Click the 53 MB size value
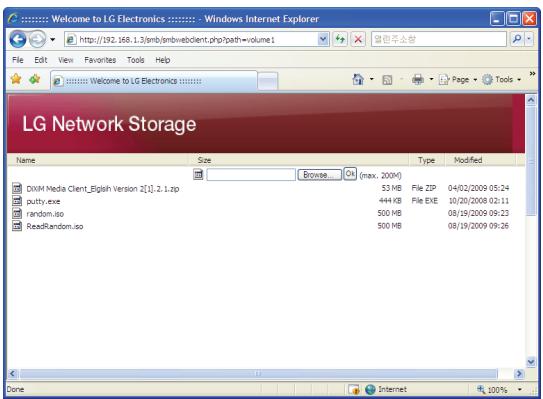 tap(391, 188)
